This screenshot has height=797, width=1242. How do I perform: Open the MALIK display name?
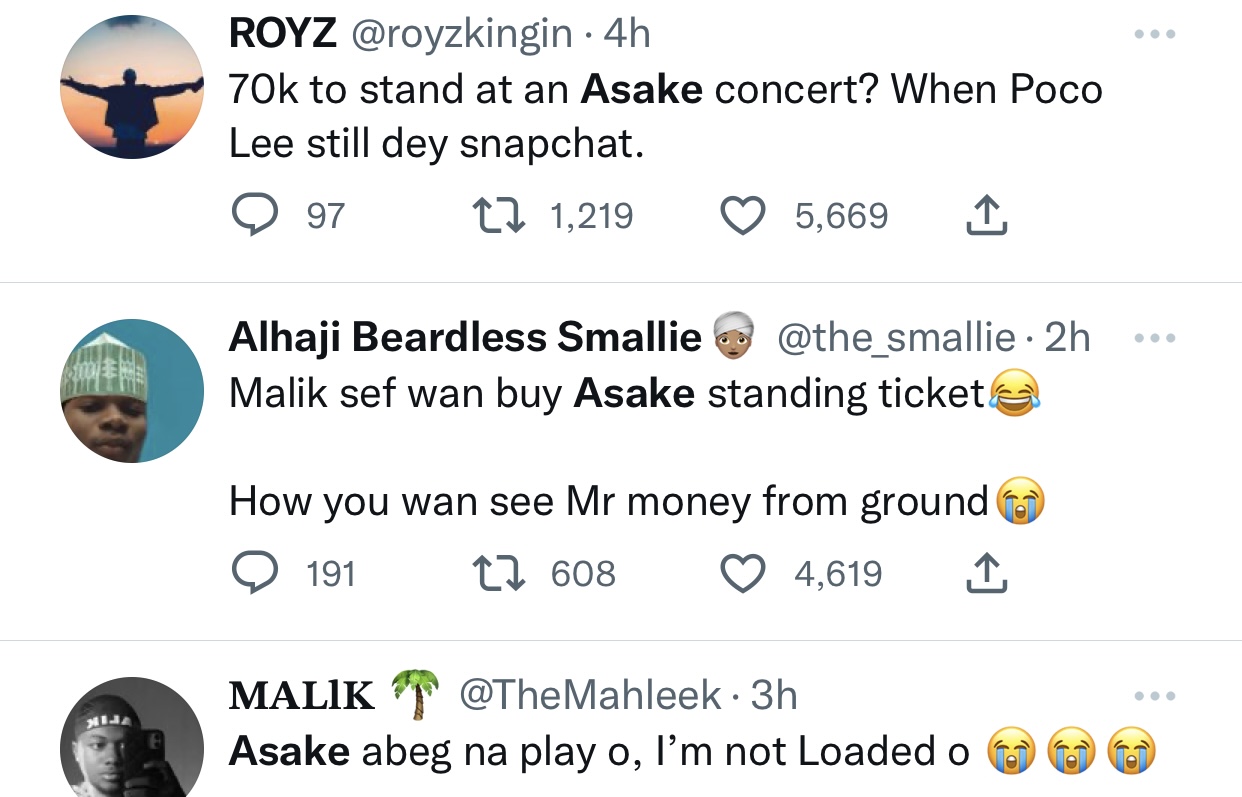(x=302, y=695)
